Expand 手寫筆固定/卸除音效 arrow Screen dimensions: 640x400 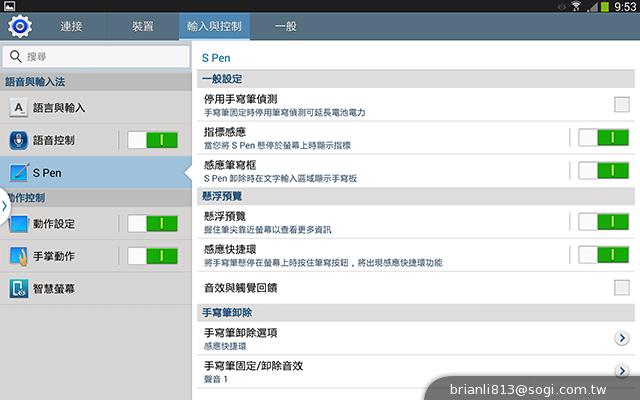pyautogui.click(x=621, y=372)
